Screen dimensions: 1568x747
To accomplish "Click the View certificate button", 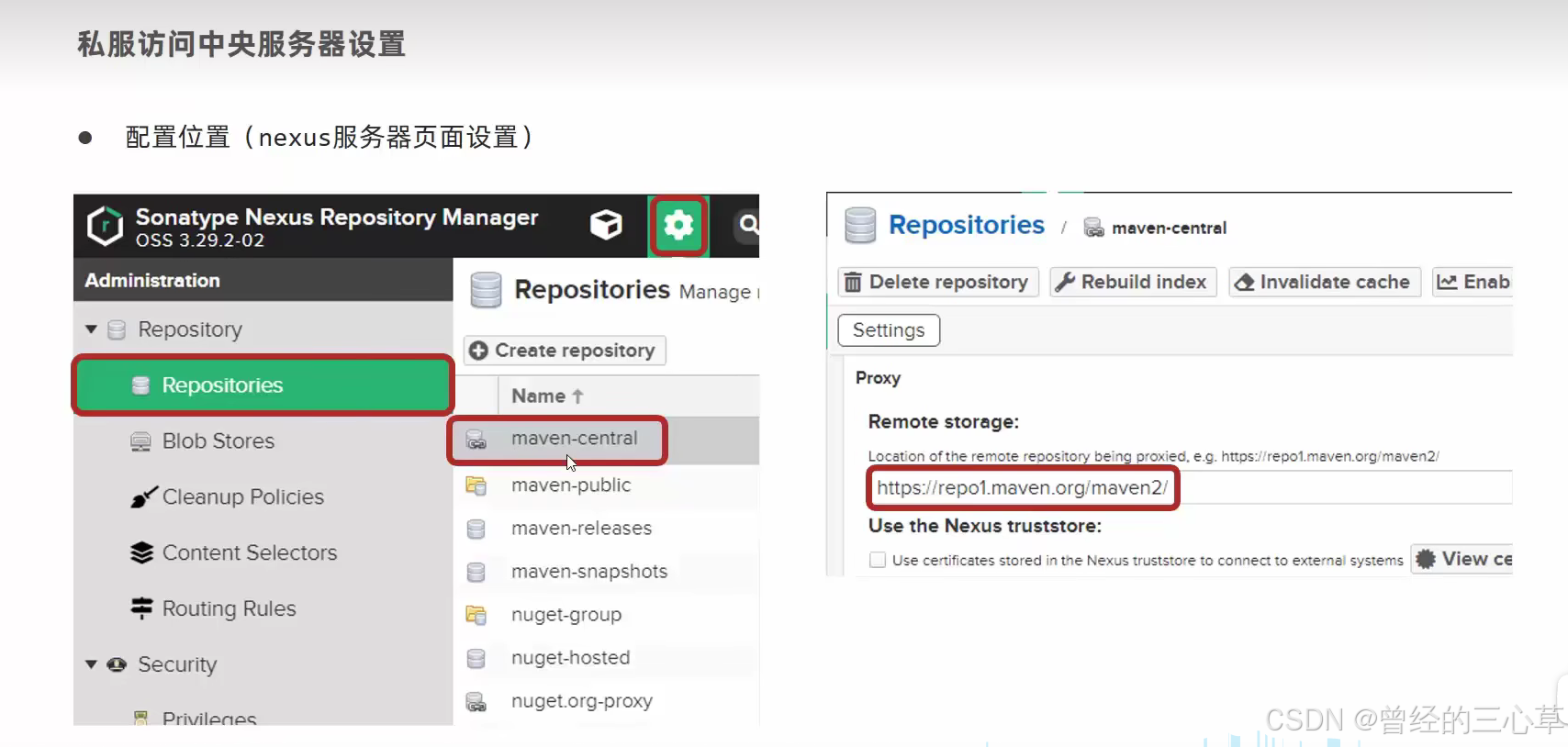I will 1462,560.
